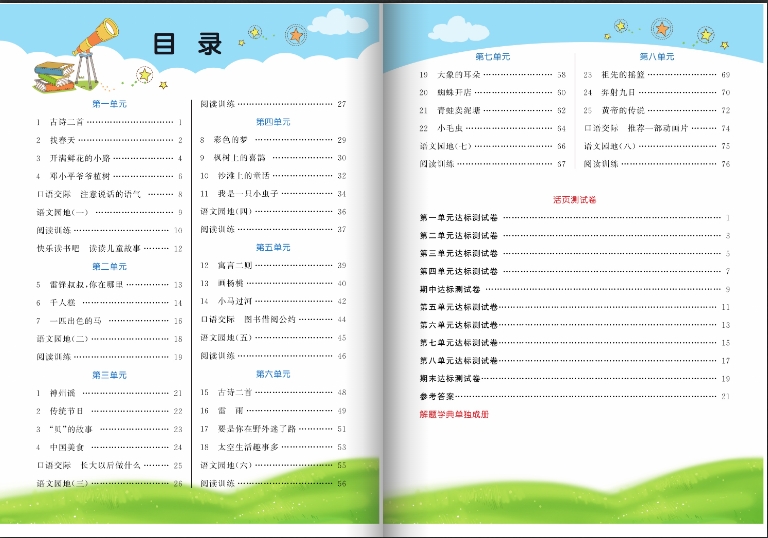The height and width of the screenshot is (538, 768).
Task: Open 期中达标测试卷 entry
Action: (x=458, y=289)
